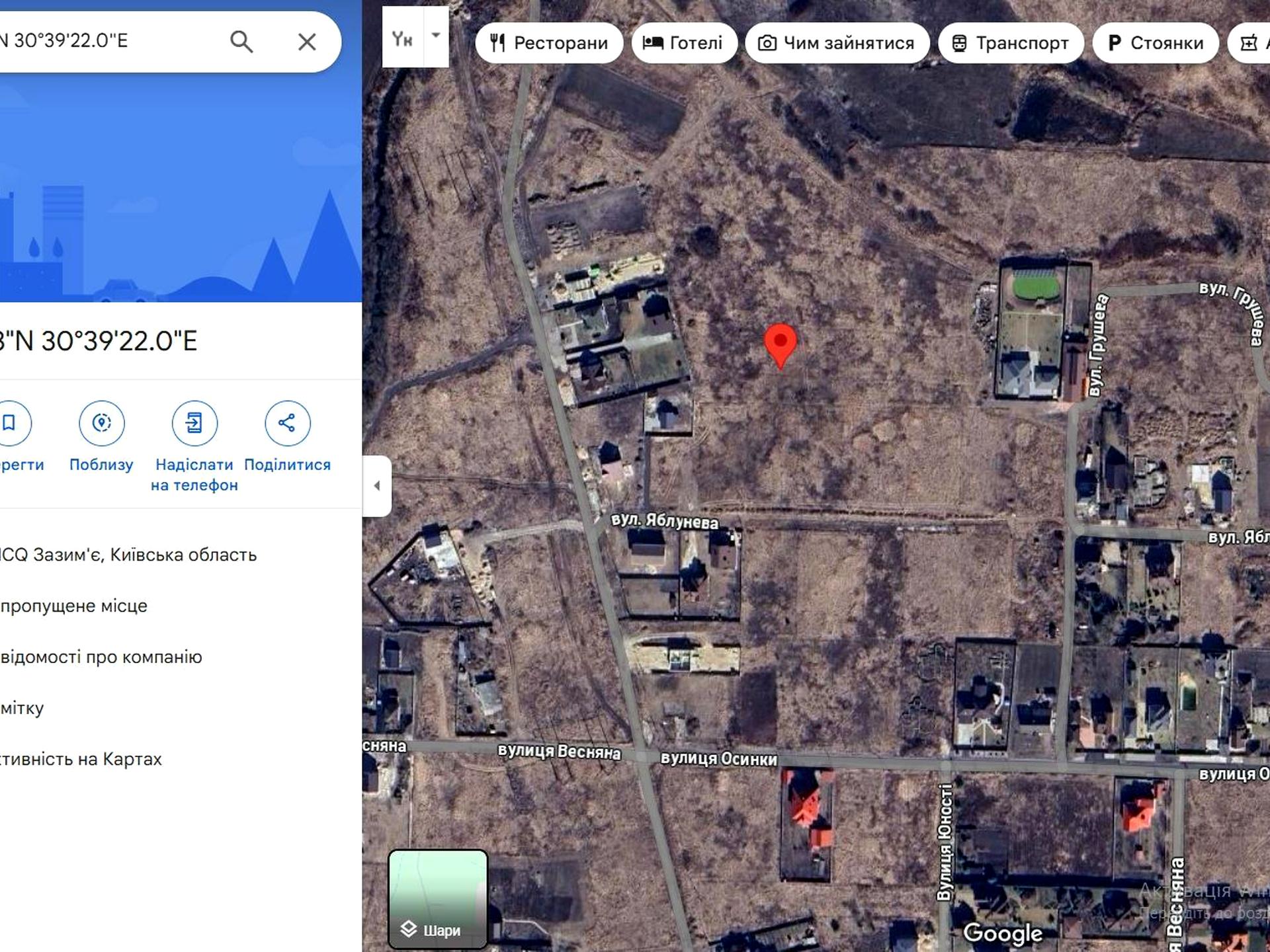This screenshot has height=952, width=1270.
Task: Click the відомості про компанію option
Action: point(101,656)
